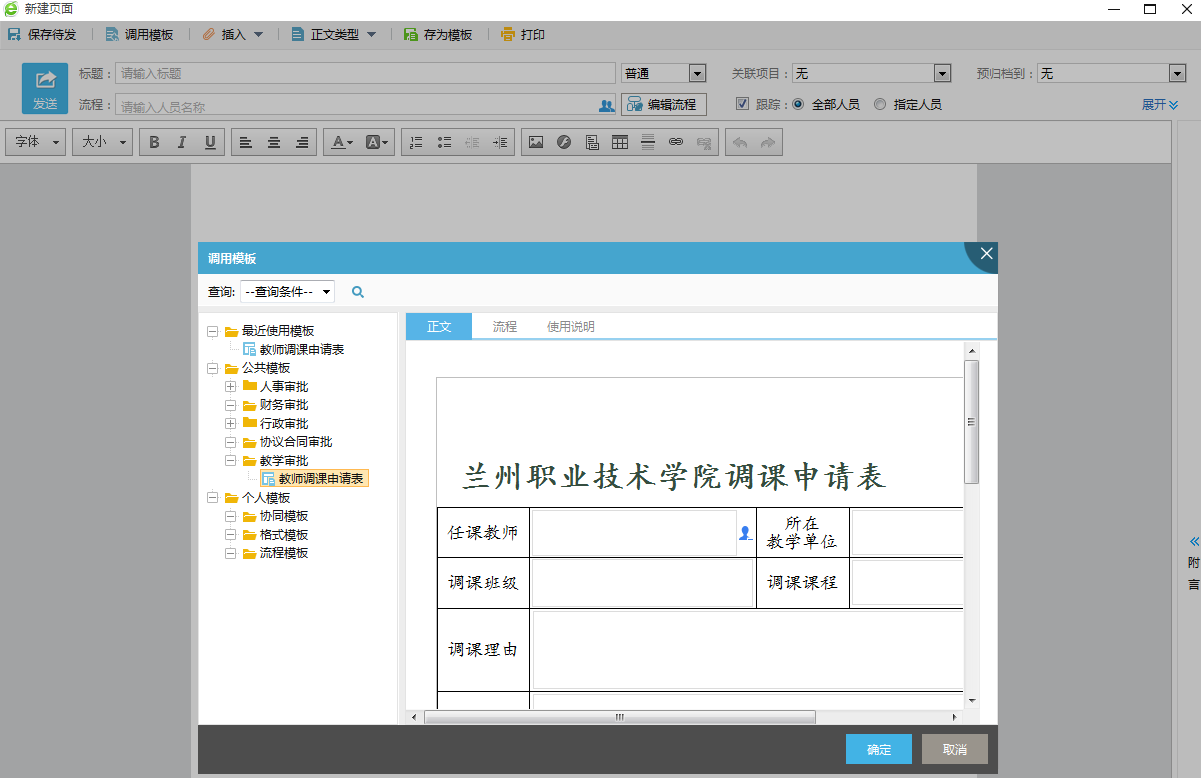The image size is (1201, 778).
Task: Click the 标题 title input field
Action: point(365,73)
